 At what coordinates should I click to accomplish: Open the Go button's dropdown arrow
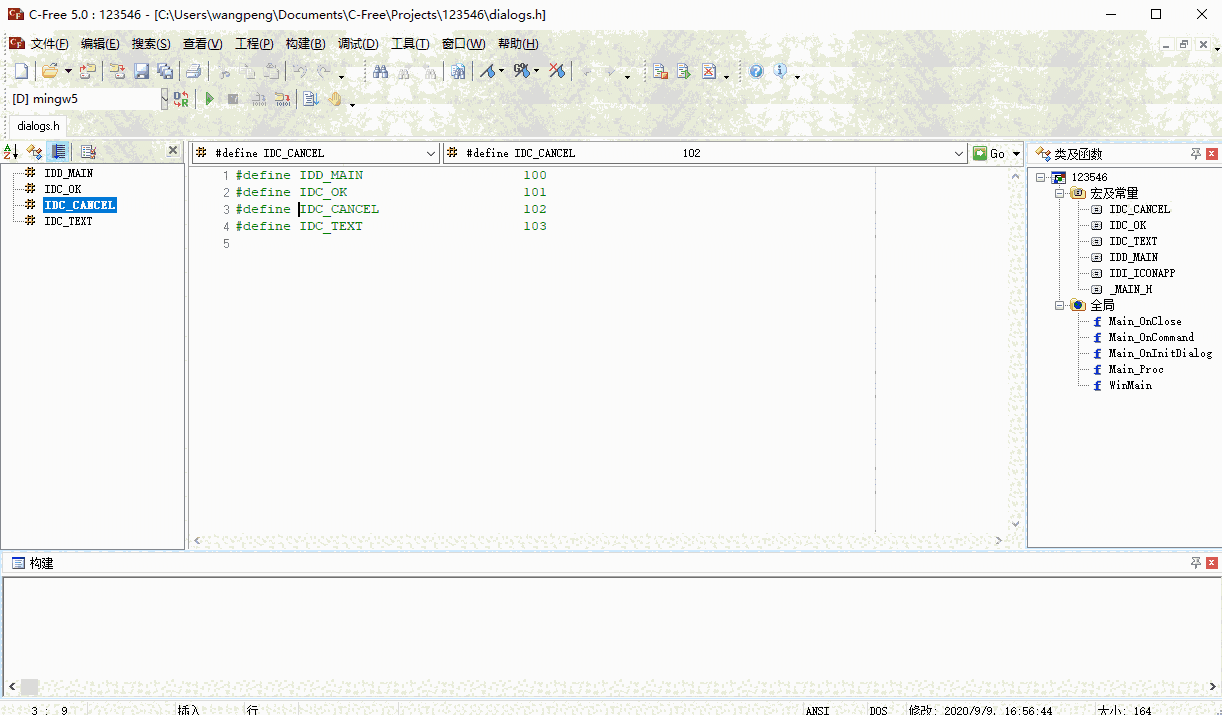click(1014, 153)
